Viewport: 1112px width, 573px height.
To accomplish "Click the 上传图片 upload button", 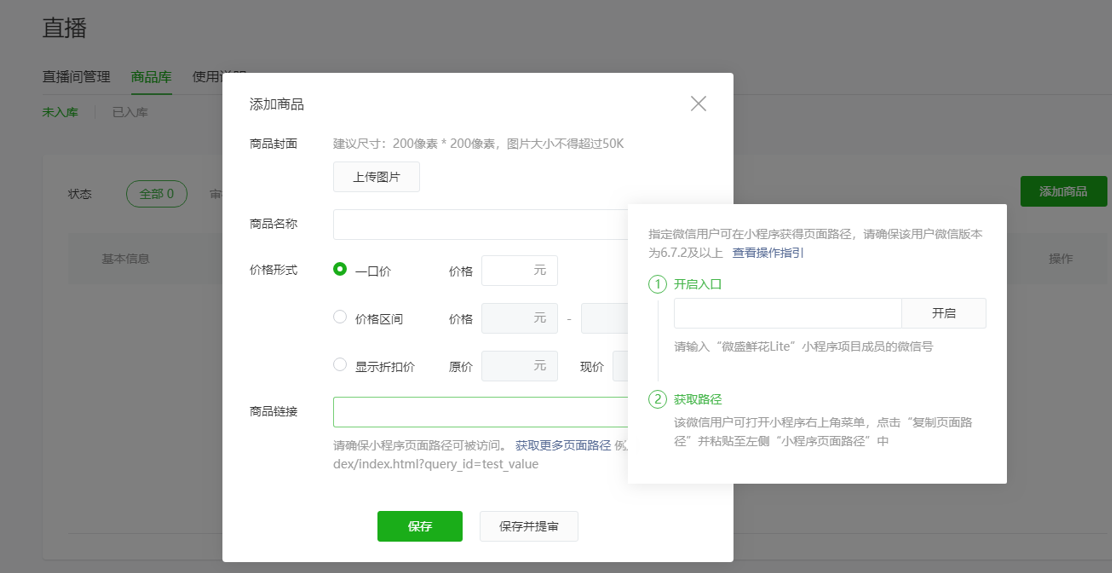I will (x=377, y=177).
